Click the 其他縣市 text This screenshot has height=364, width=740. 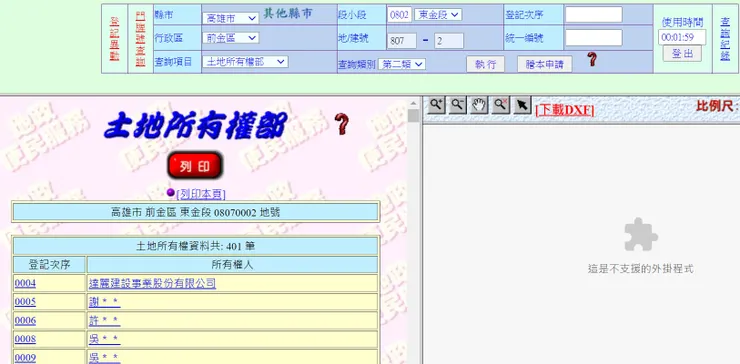[288, 14]
